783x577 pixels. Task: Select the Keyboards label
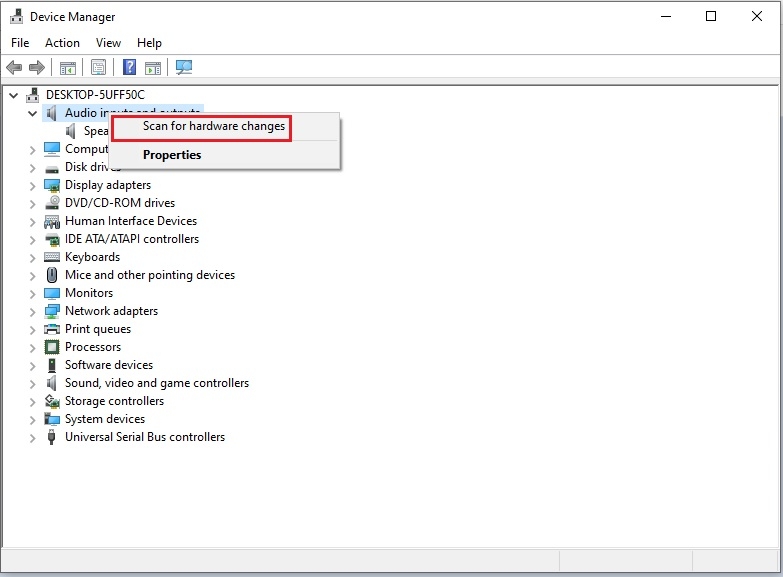pyautogui.click(x=92, y=257)
